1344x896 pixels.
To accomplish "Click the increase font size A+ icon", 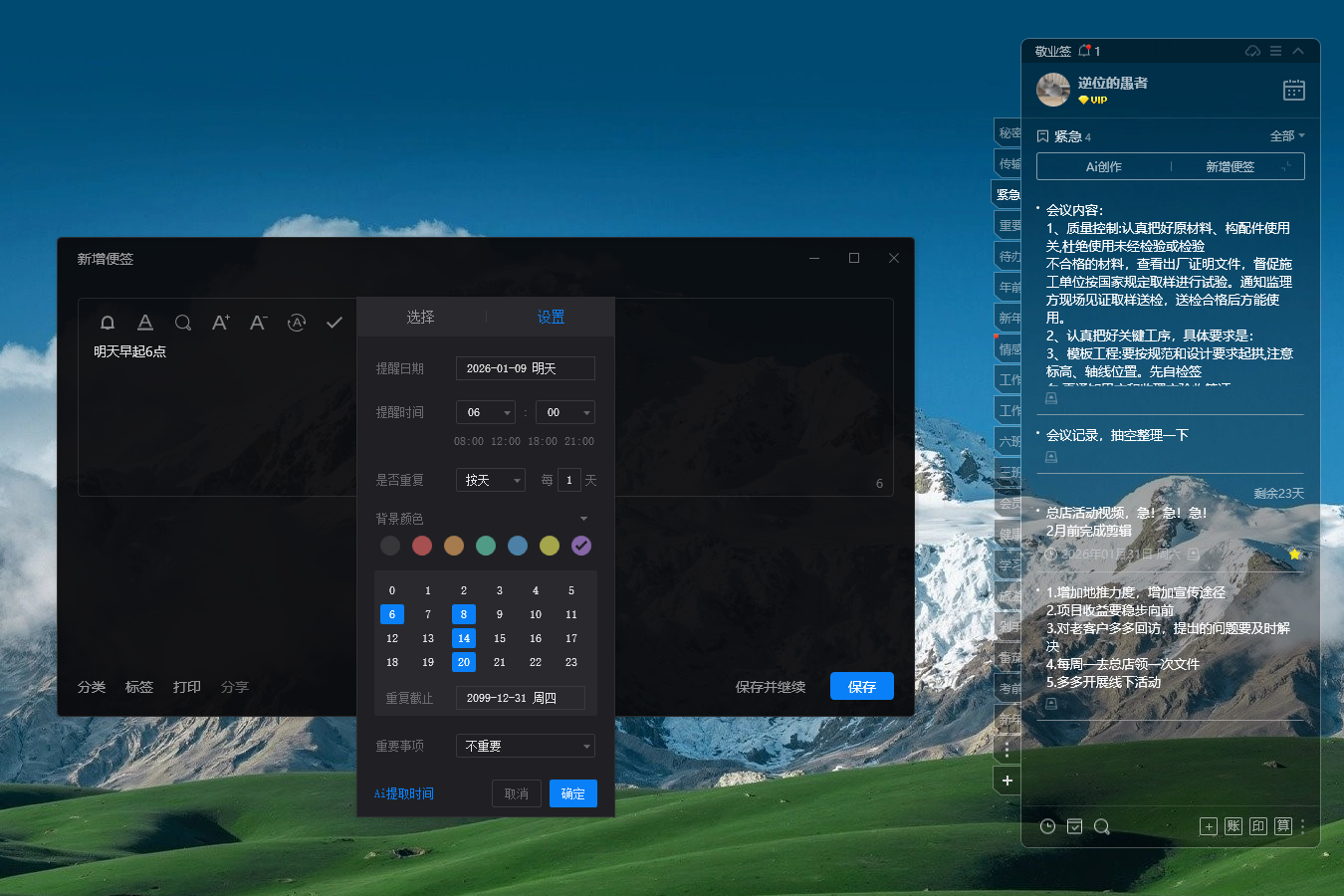I will pos(220,323).
